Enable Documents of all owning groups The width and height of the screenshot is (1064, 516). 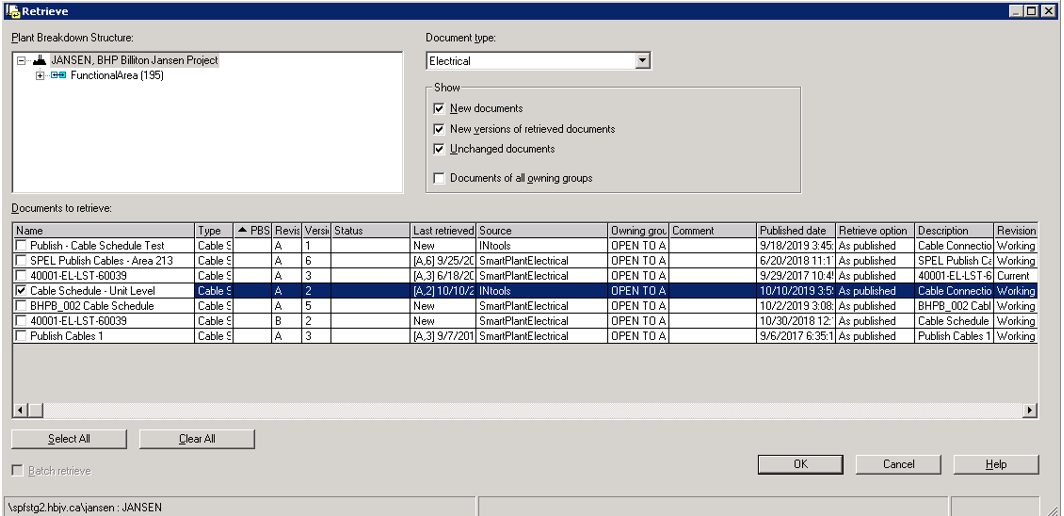pos(439,178)
